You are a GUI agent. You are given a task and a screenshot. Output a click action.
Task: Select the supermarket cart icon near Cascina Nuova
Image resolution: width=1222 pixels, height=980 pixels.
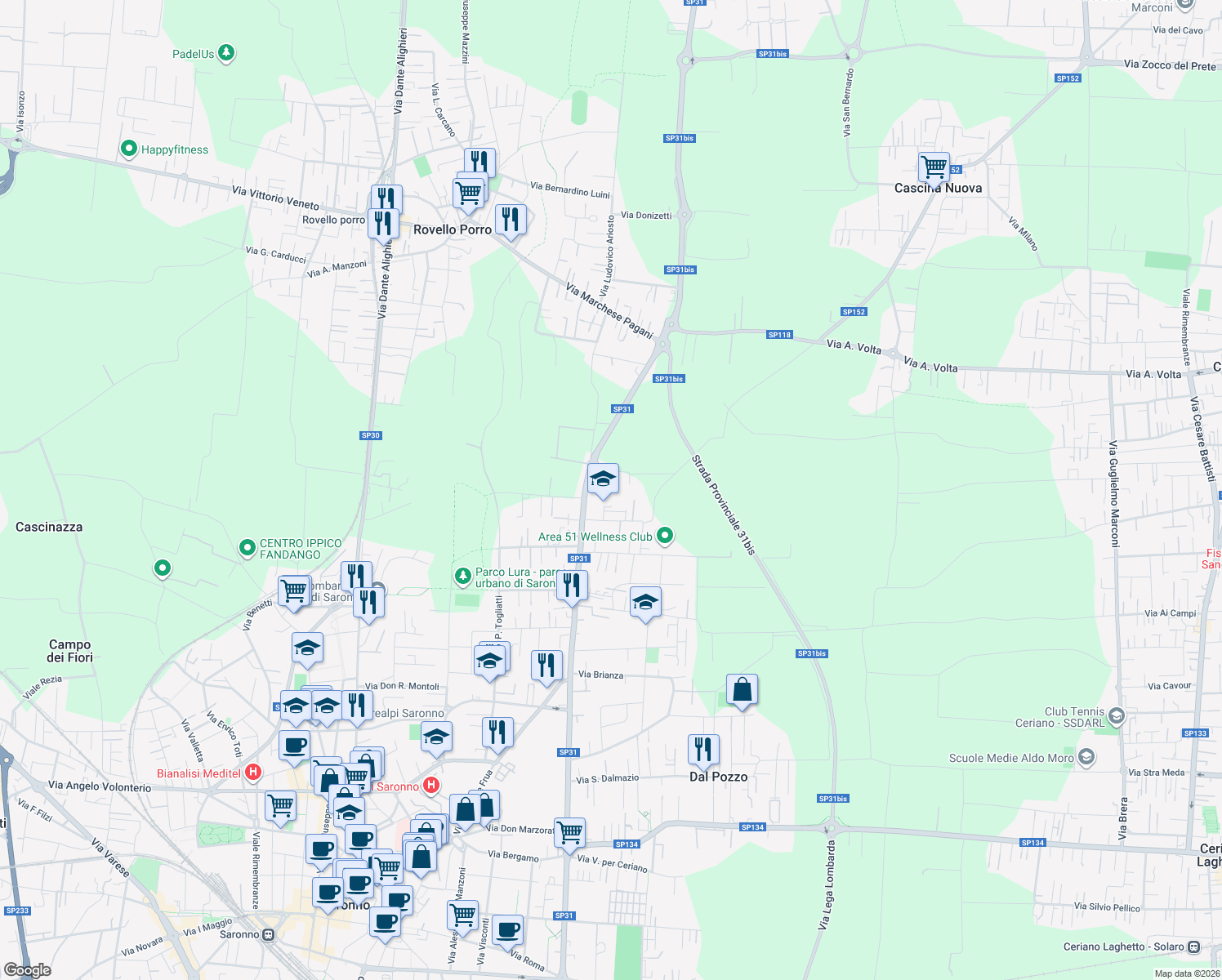tap(933, 166)
